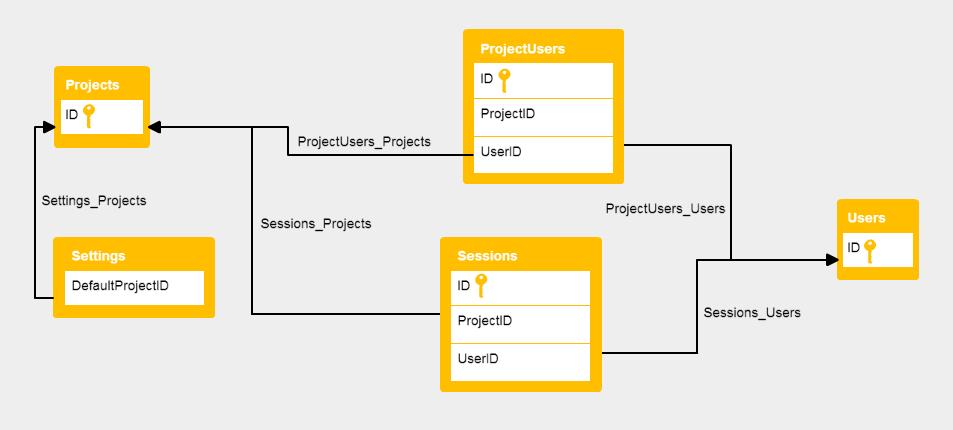The width and height of the screenshot is (953, 430).
Task: Select the ProjectUsers_Projects relationship label
Action: [x=364, y=141]
